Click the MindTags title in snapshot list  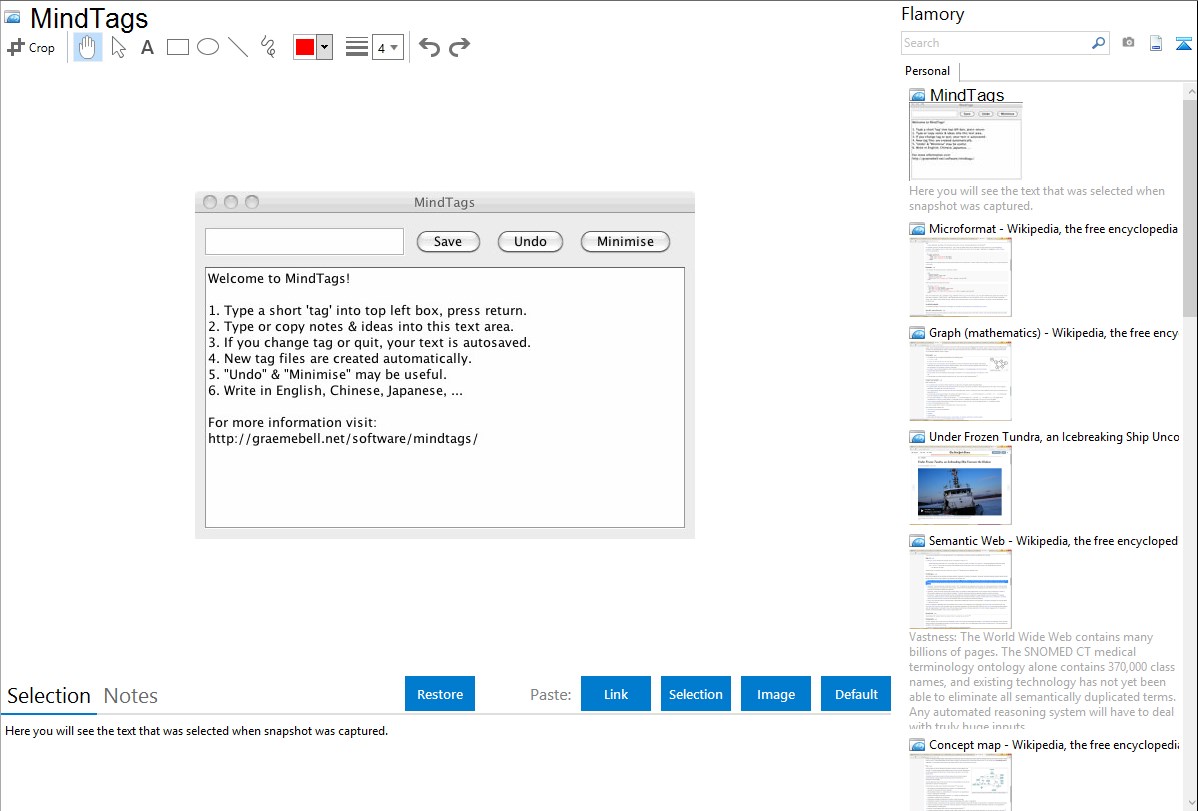click(x=966, y=95)
